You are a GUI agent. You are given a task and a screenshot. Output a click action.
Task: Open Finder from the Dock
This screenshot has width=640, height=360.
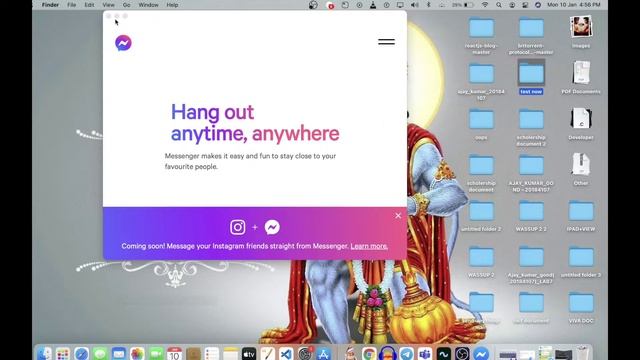click(x=44, y=353)
